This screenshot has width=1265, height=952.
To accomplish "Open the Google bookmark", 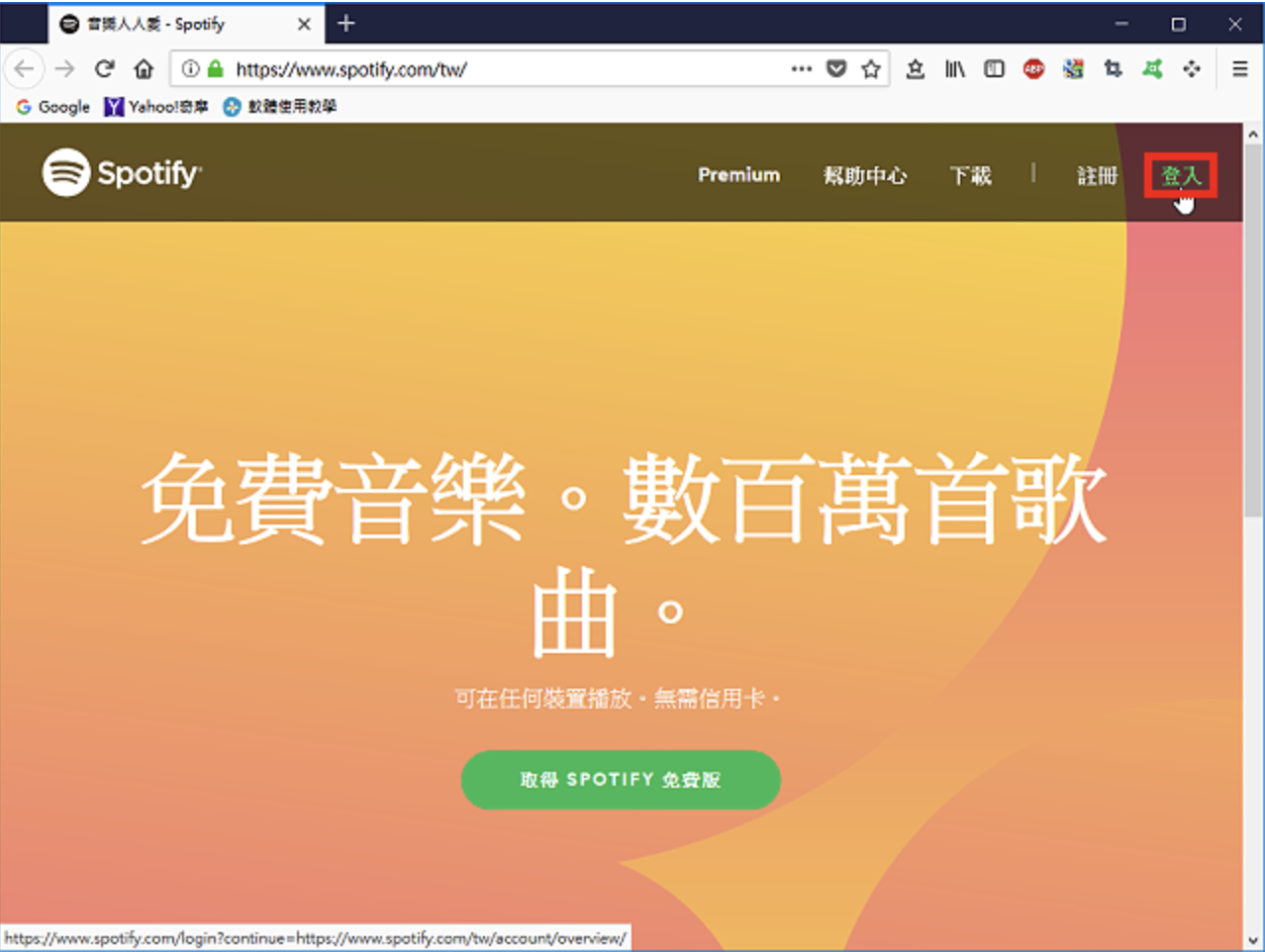I will [52, 106].
